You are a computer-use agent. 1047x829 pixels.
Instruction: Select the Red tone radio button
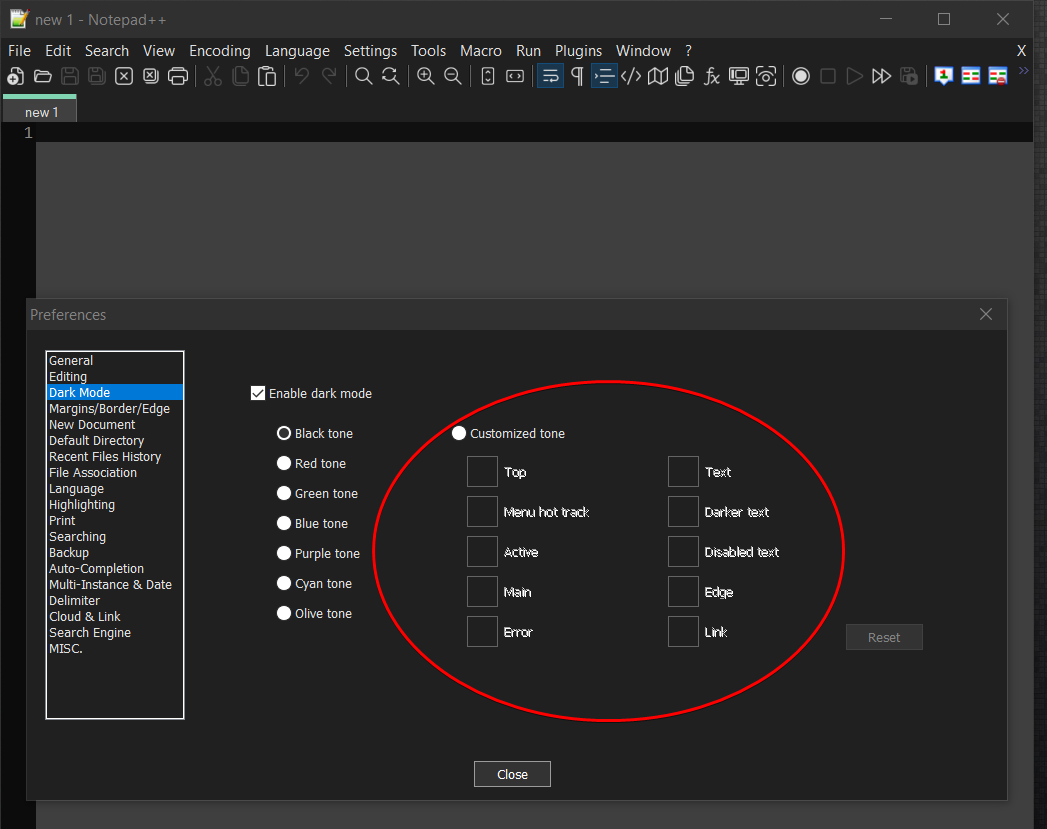click(x=284, y=464)
